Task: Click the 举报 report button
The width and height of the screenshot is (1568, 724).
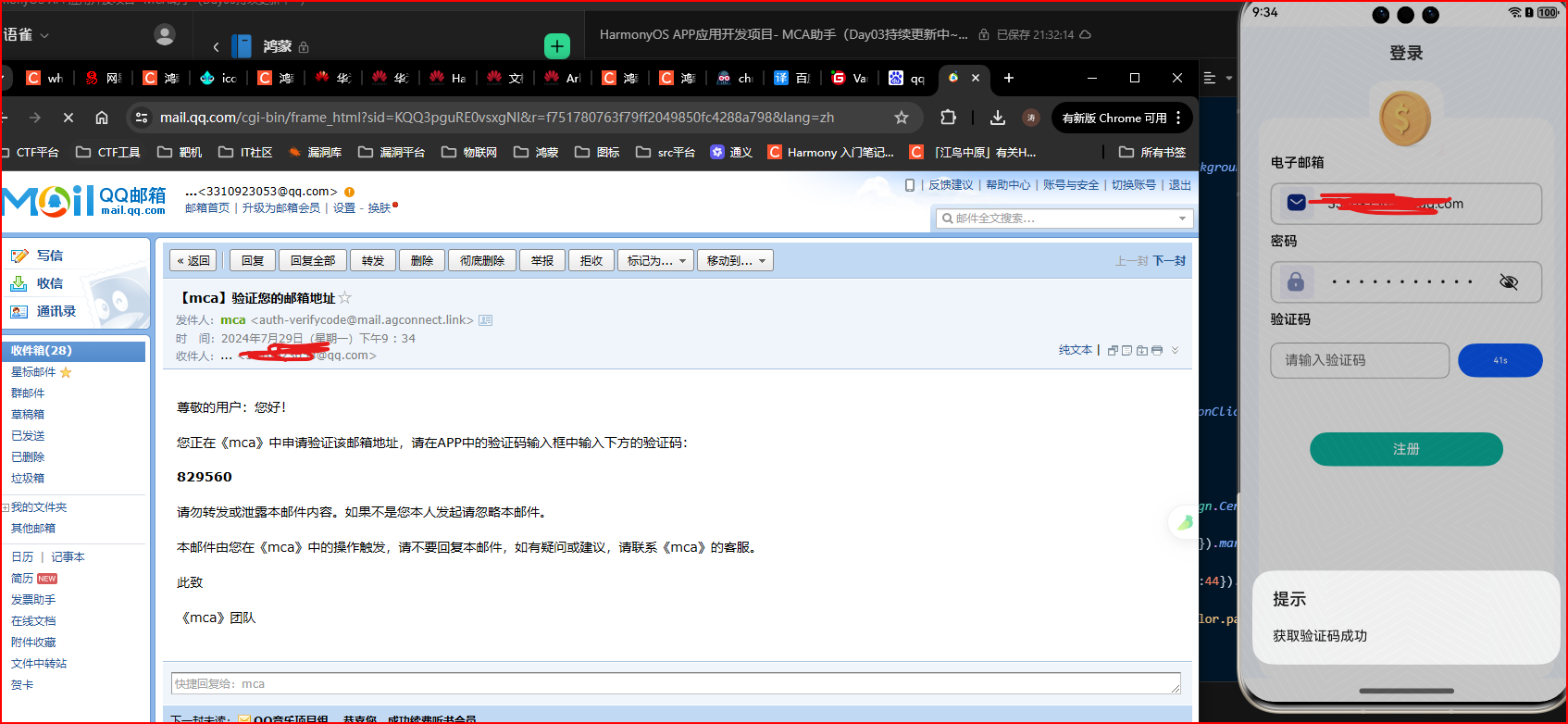Action: click(542, 261)
